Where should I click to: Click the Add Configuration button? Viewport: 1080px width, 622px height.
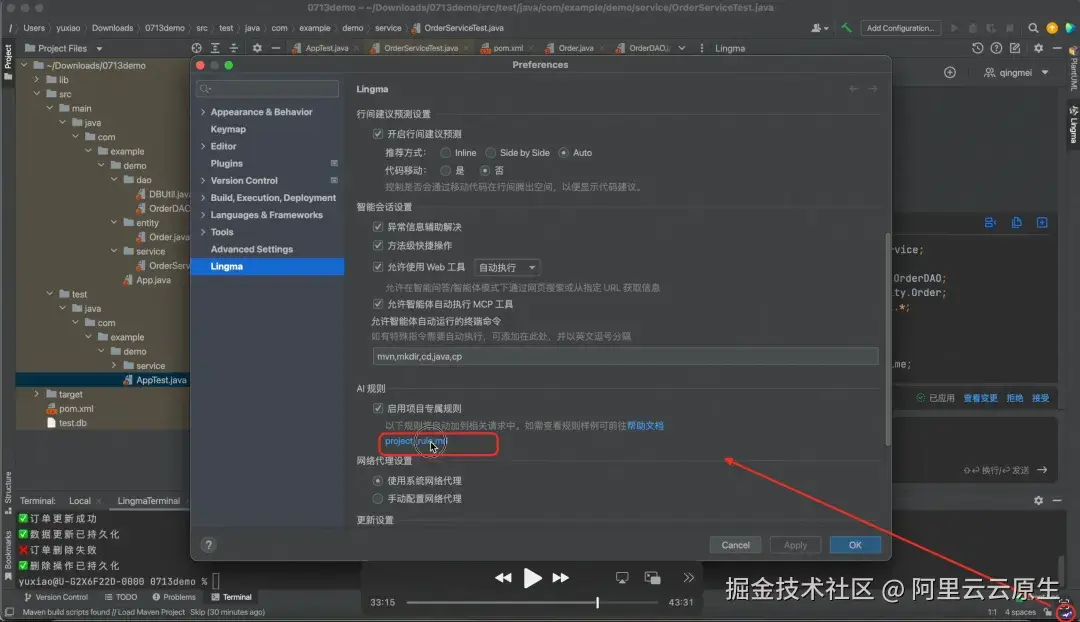[900, 28]
